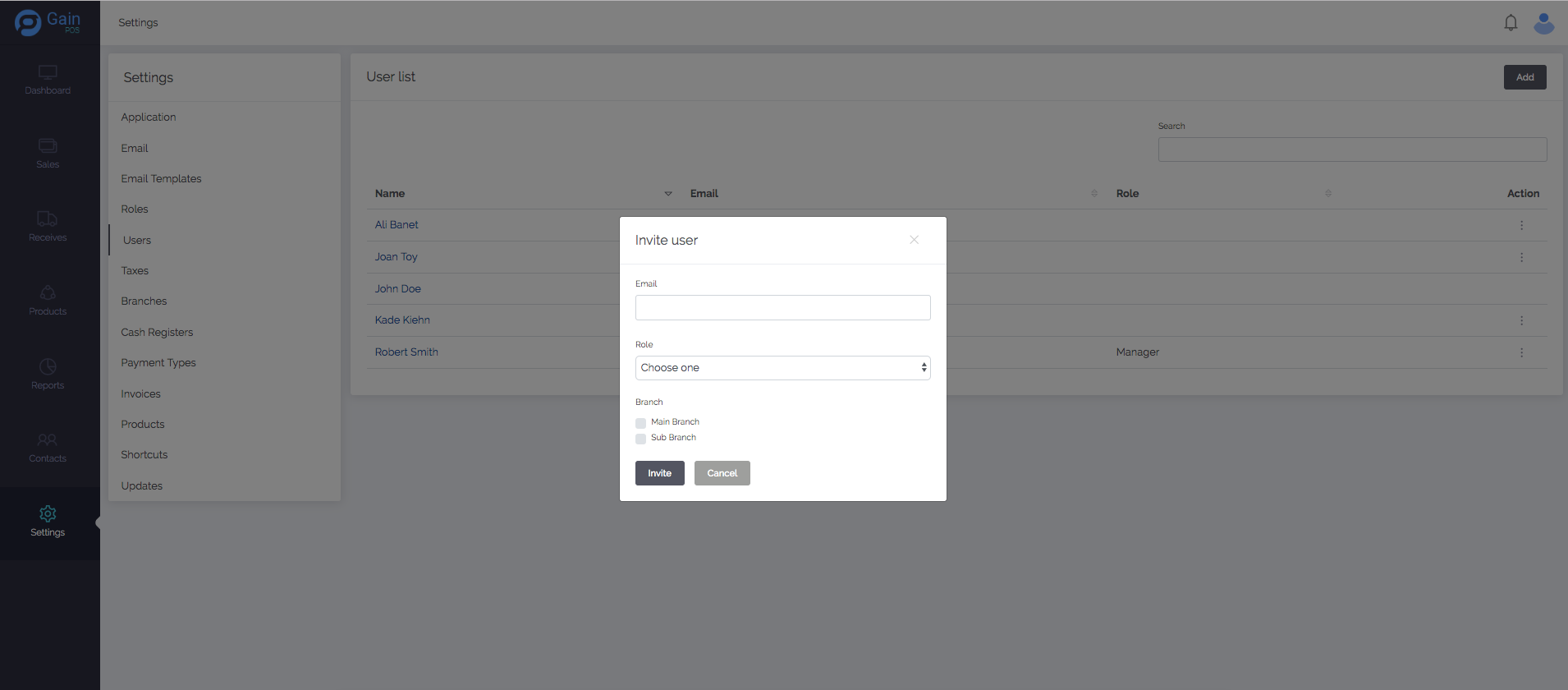
Task: Click the Email input field
Action: [782, 308]
